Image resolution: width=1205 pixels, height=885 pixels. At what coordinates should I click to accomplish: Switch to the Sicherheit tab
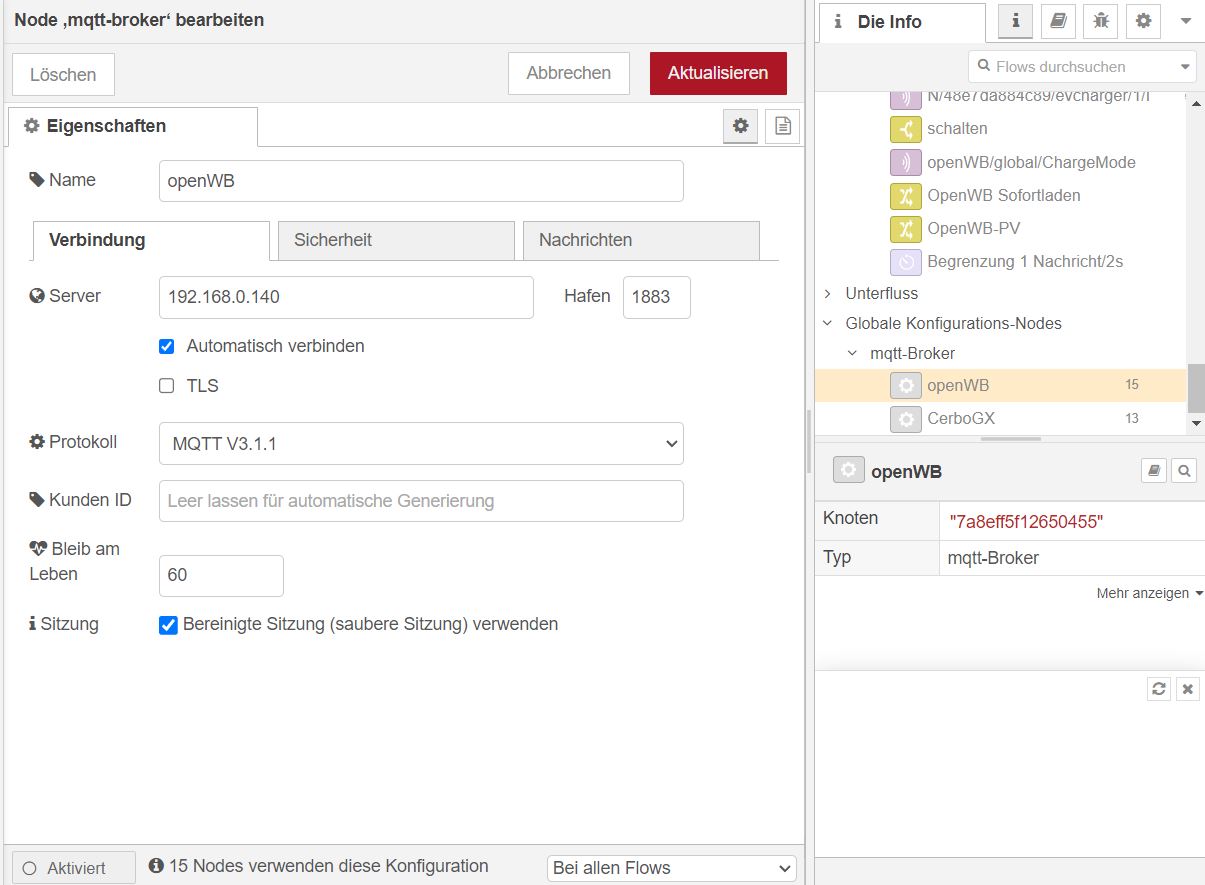pyautogui.click(x=396, y=240)
